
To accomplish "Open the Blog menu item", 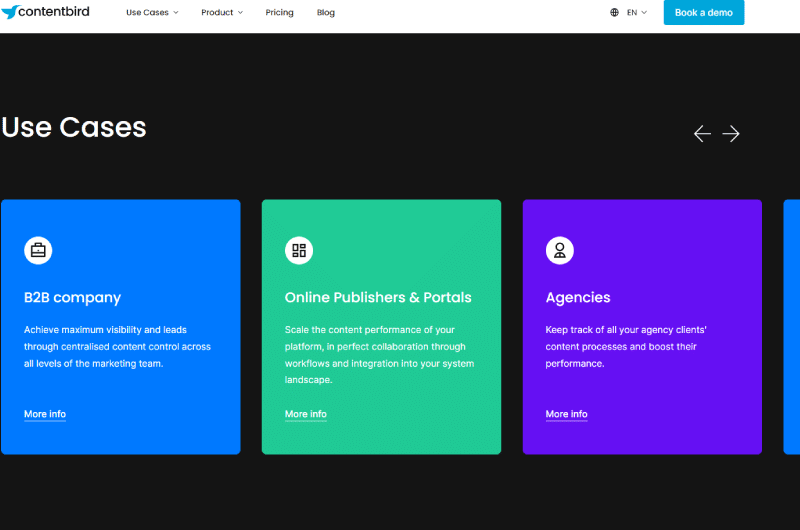I will coord(326,13).
